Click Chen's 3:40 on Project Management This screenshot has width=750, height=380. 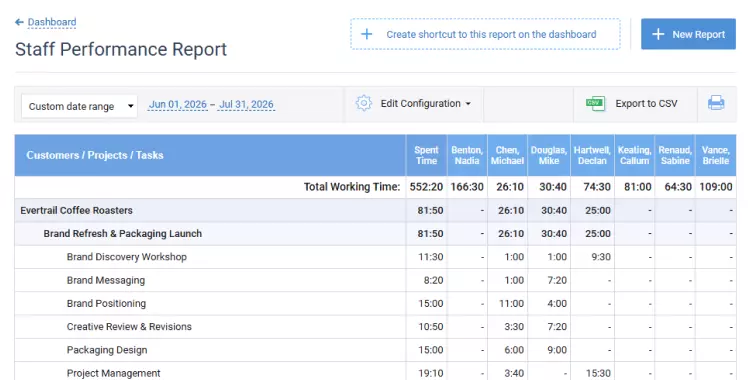coord(514,373)
